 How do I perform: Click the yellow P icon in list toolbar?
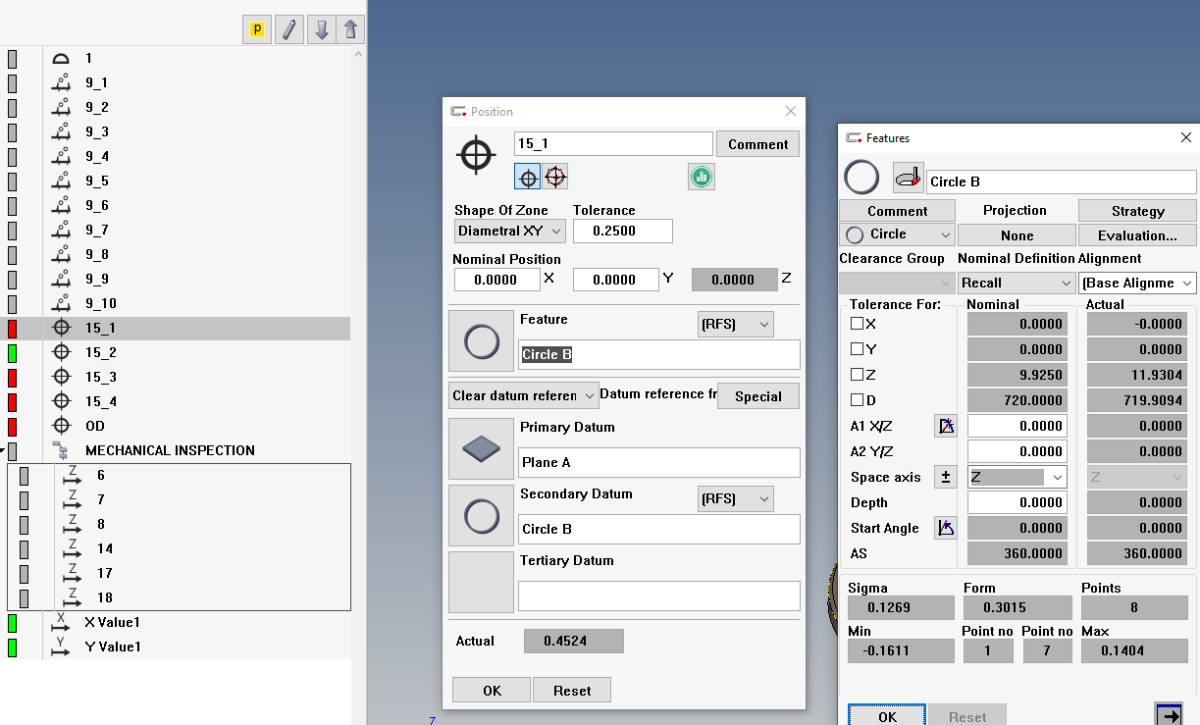tap(256, 30)
